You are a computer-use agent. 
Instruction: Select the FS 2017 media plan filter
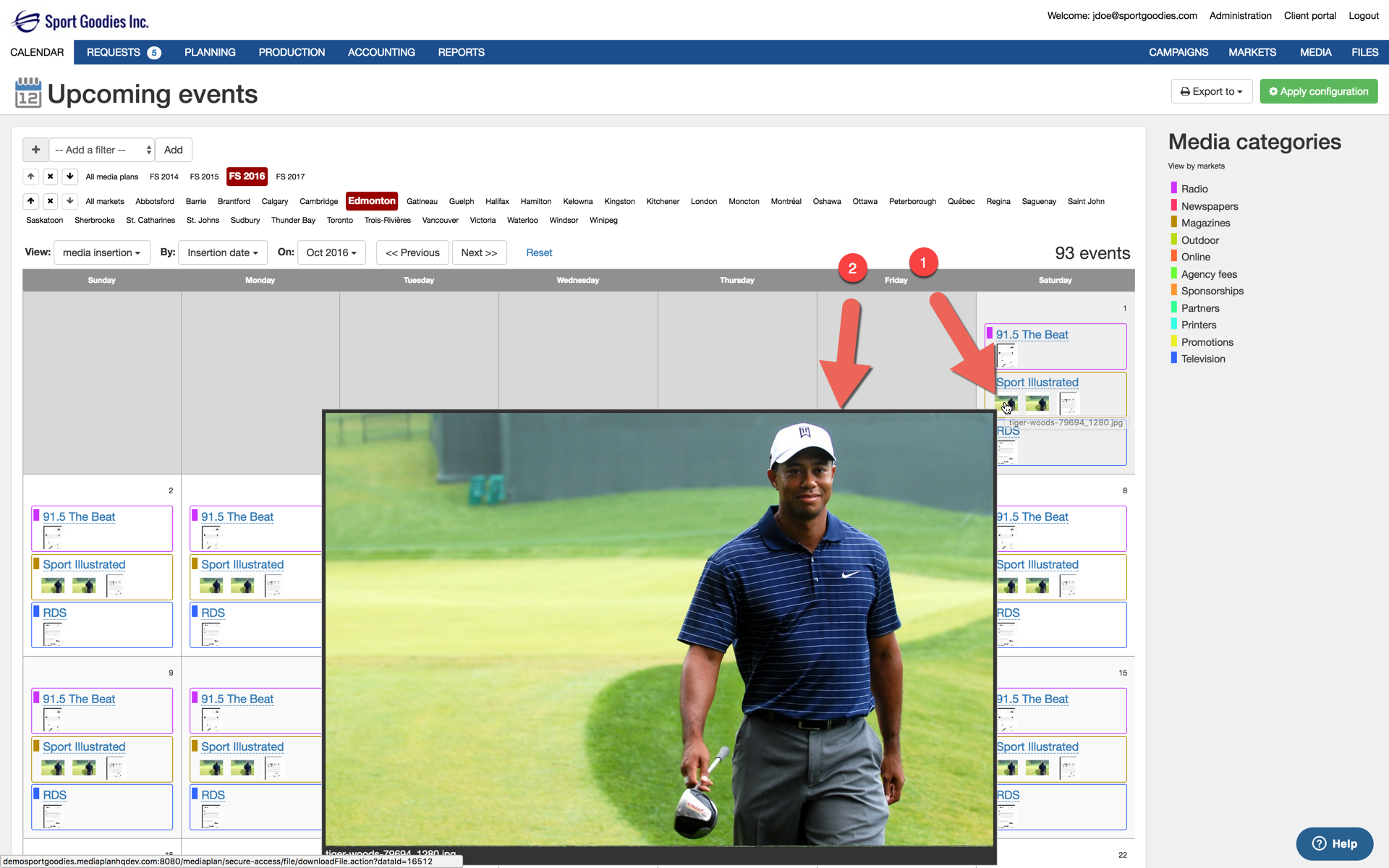[x=290, y=176]
